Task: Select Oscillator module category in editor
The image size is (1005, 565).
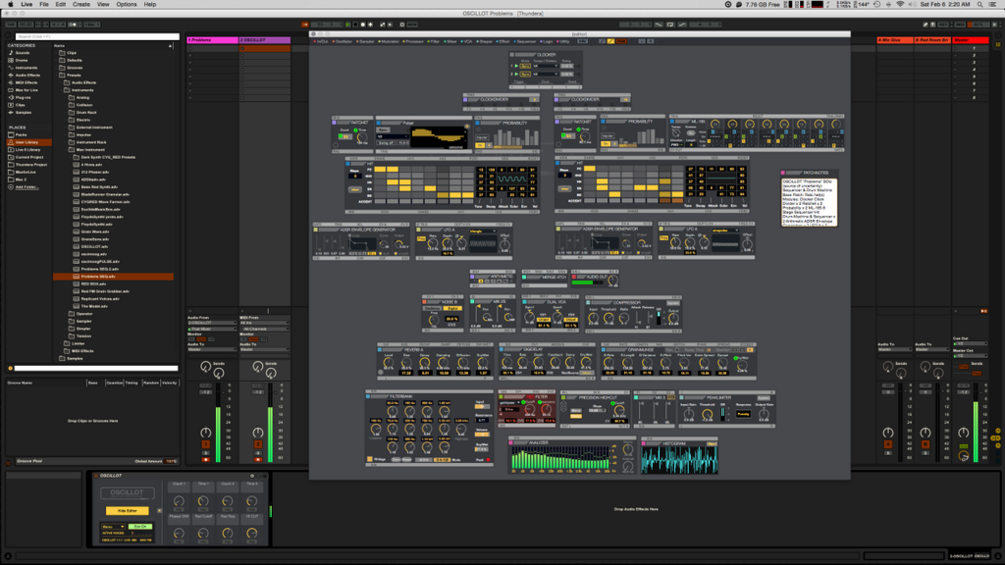Action: tap(343, 41)
